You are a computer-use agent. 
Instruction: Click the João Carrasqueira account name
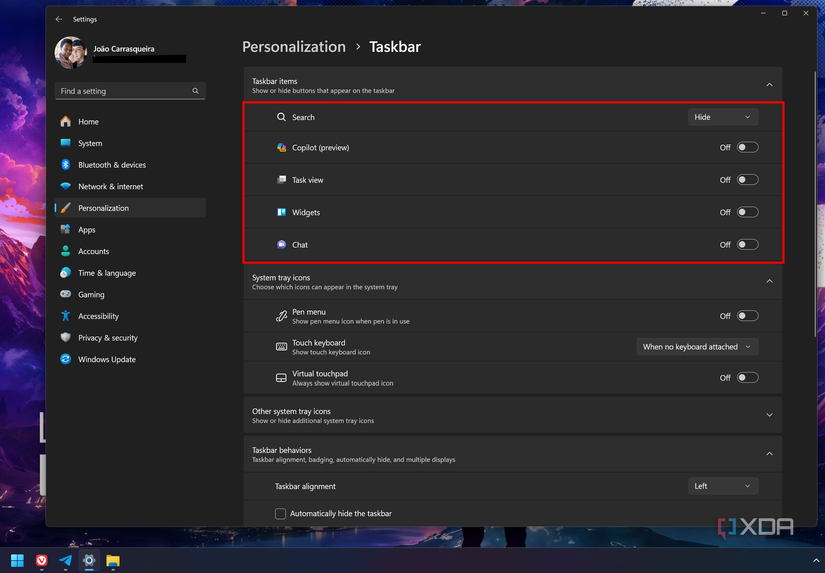click(124, 49)
